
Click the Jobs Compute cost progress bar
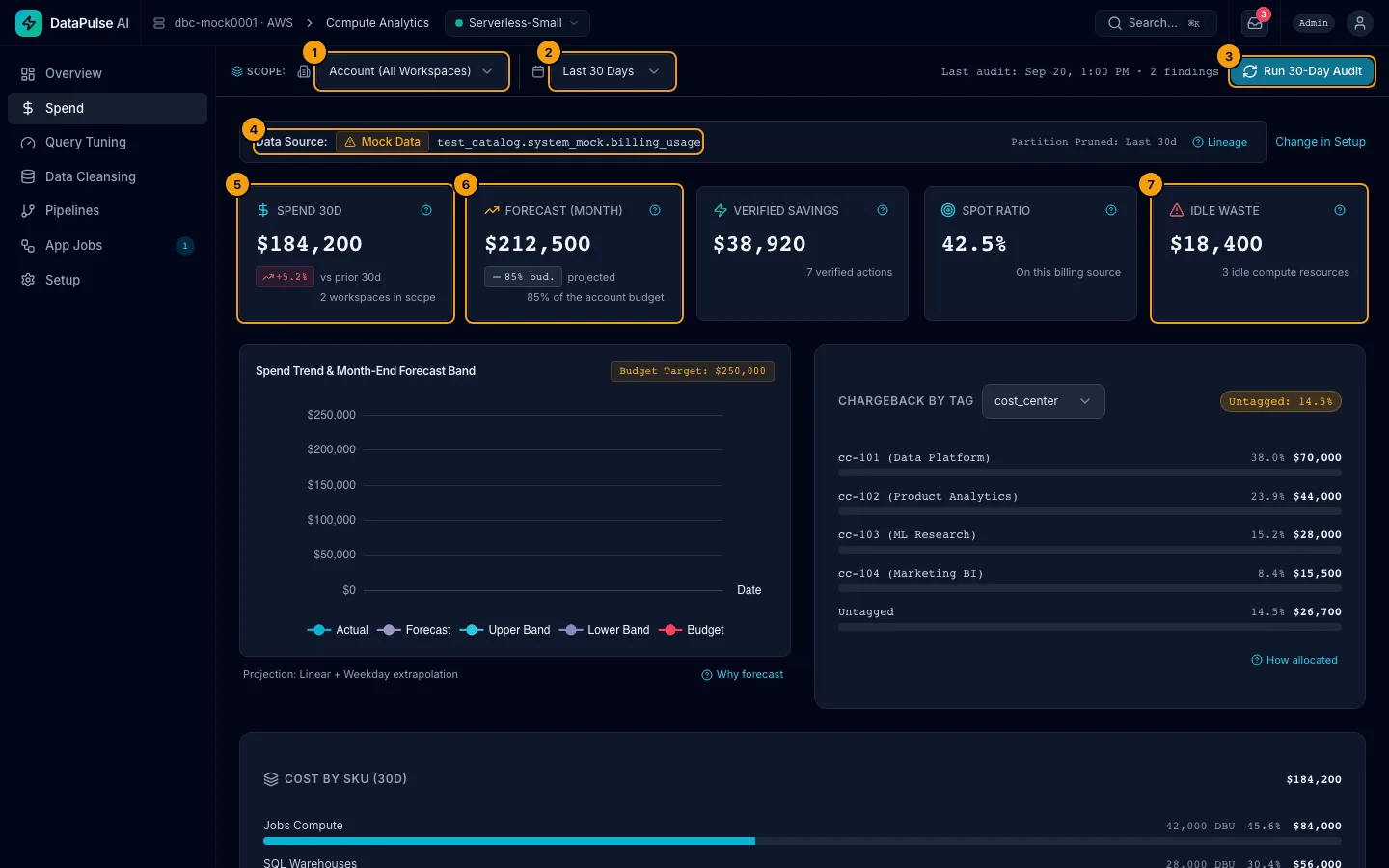click(x=803, y=841)
